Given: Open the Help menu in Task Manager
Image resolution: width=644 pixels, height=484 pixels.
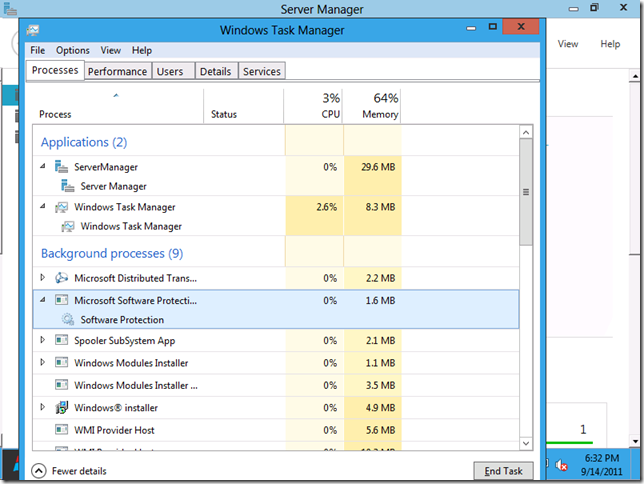Looking at the screenshot, I should click(x=142, y=50).
